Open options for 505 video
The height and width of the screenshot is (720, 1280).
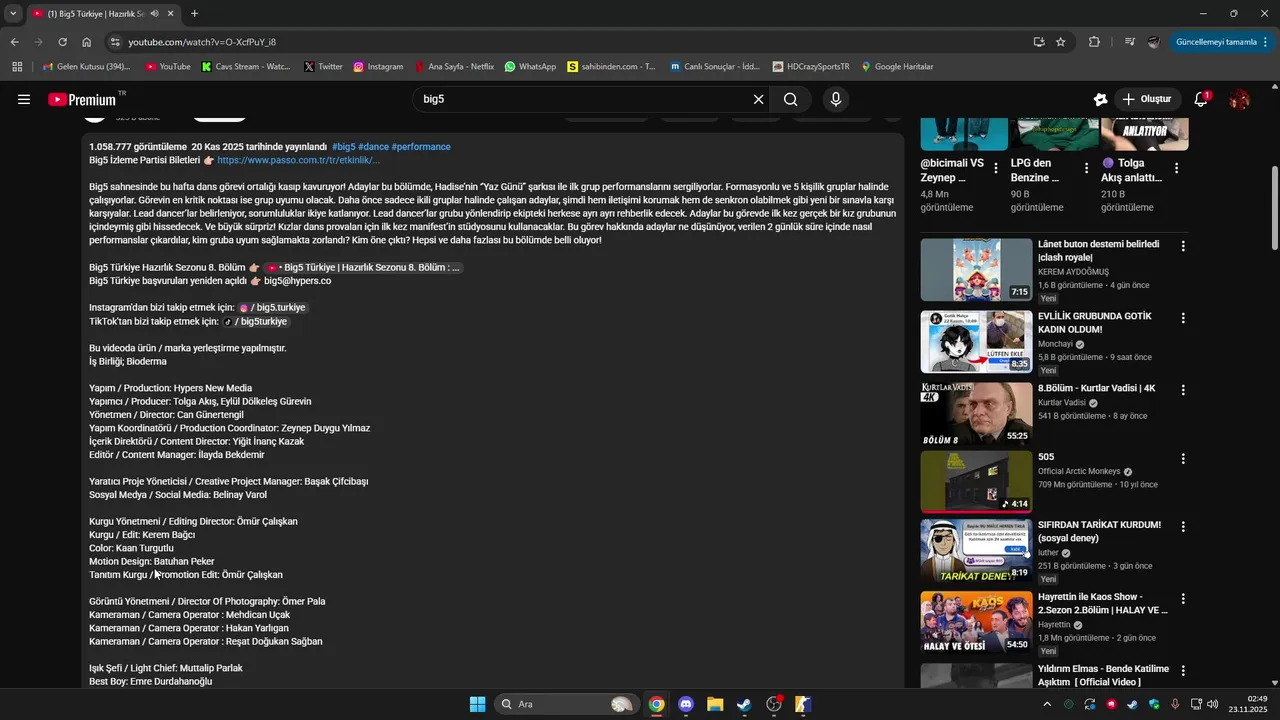[1183, 459]
